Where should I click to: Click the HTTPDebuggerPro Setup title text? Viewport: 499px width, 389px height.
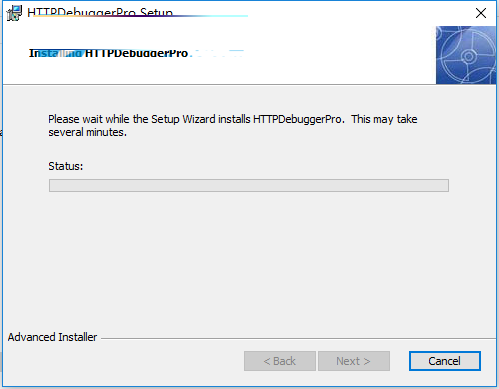(x=100, y=13)
